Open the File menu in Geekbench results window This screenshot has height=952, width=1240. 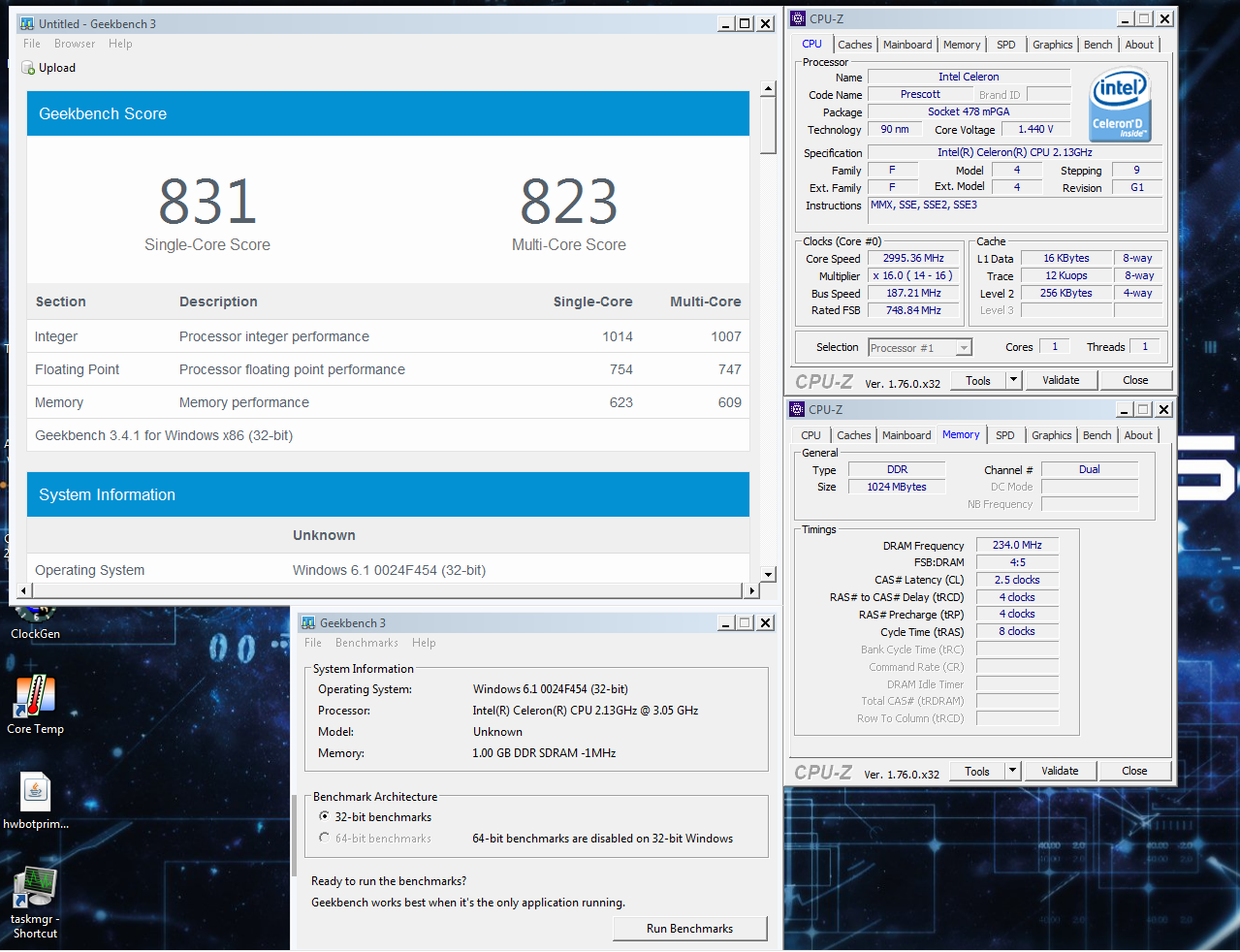[x=32, y=44]
